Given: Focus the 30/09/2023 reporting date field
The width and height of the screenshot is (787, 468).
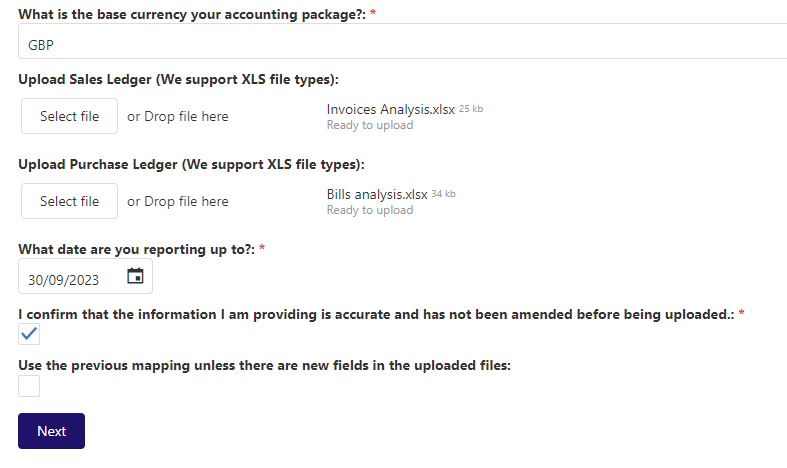Looking at the screenshot, I should pyautogui.click(x=85, y=276).
